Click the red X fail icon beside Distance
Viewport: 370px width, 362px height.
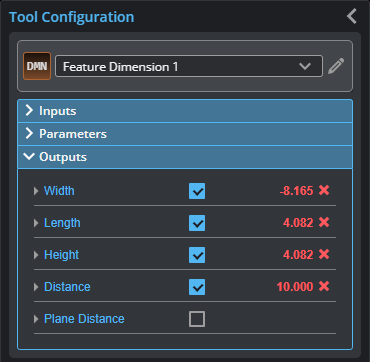(x=324, y=286)
